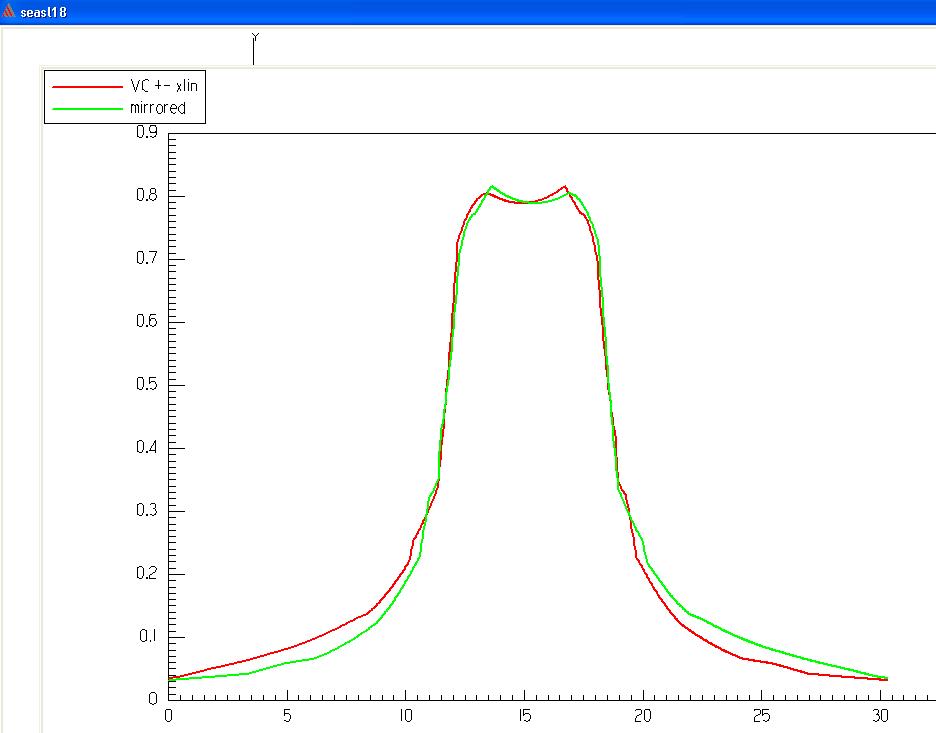Click y-axis tick label 0.9
Viewport: 936px width, 733px height.
pyautogui.click(x=147, y=132)
